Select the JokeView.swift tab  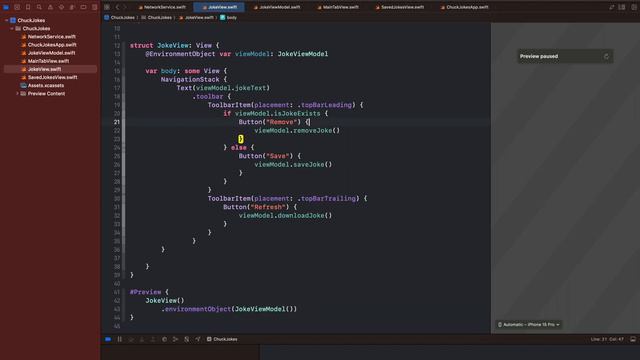(220, 7)
